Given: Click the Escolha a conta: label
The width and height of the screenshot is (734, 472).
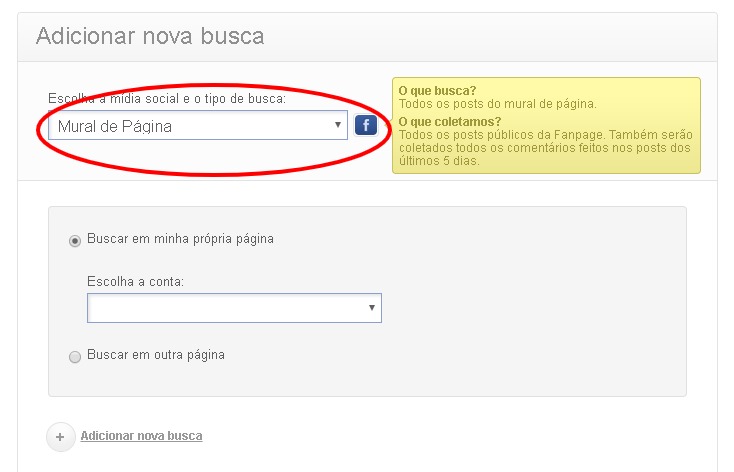Looking at the screenshot, I should (135, 281).
